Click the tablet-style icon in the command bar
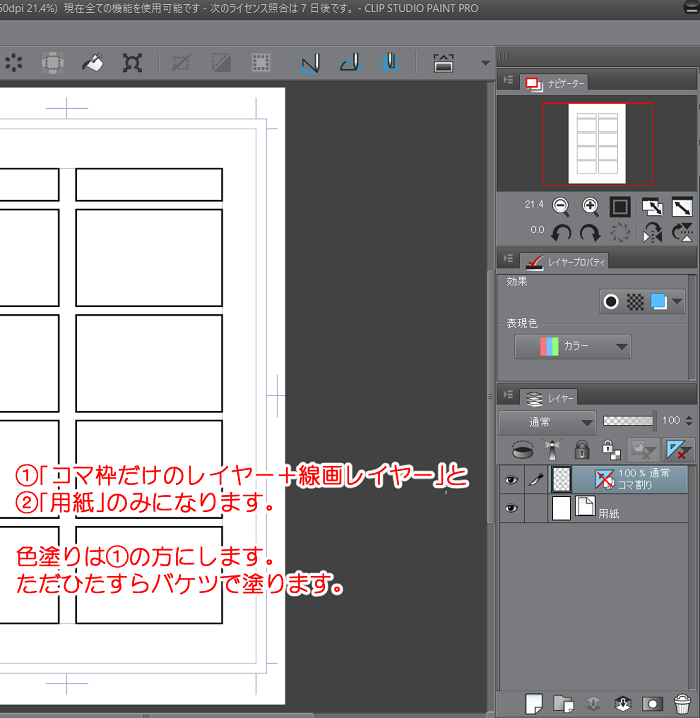The width and height of the screenshot is (700, 718). (443, 63)
